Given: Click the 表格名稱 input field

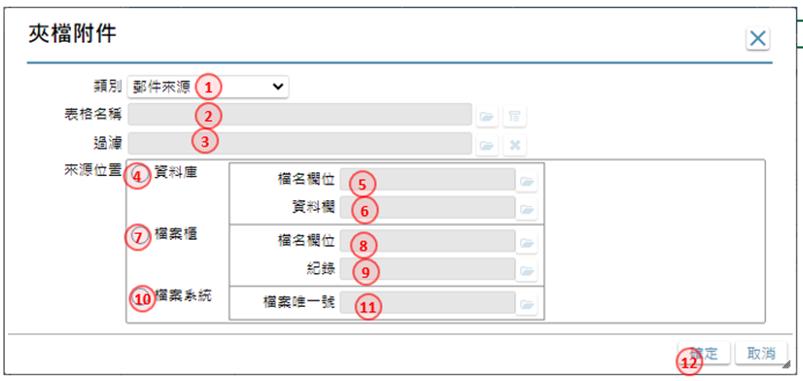Looking at the screenshot, I should point(300,114).
